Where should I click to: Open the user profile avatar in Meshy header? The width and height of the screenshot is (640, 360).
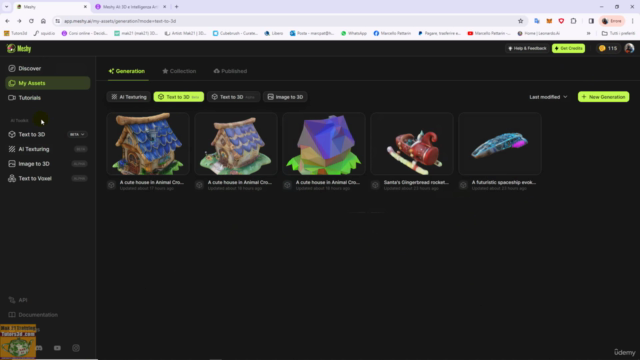(x=629, y=49)
